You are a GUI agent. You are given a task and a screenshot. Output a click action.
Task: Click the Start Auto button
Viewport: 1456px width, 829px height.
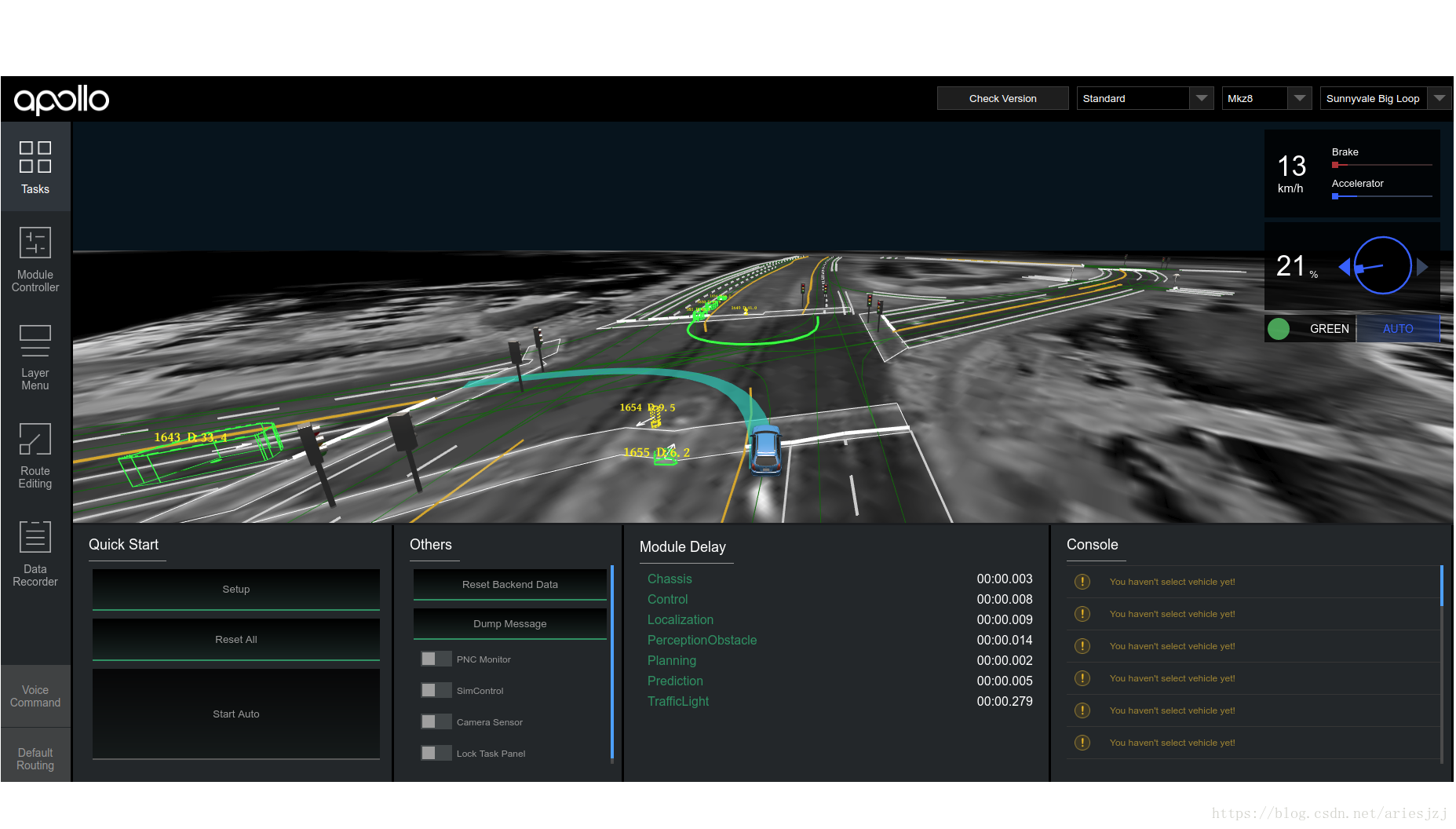(x=236, y=714)
